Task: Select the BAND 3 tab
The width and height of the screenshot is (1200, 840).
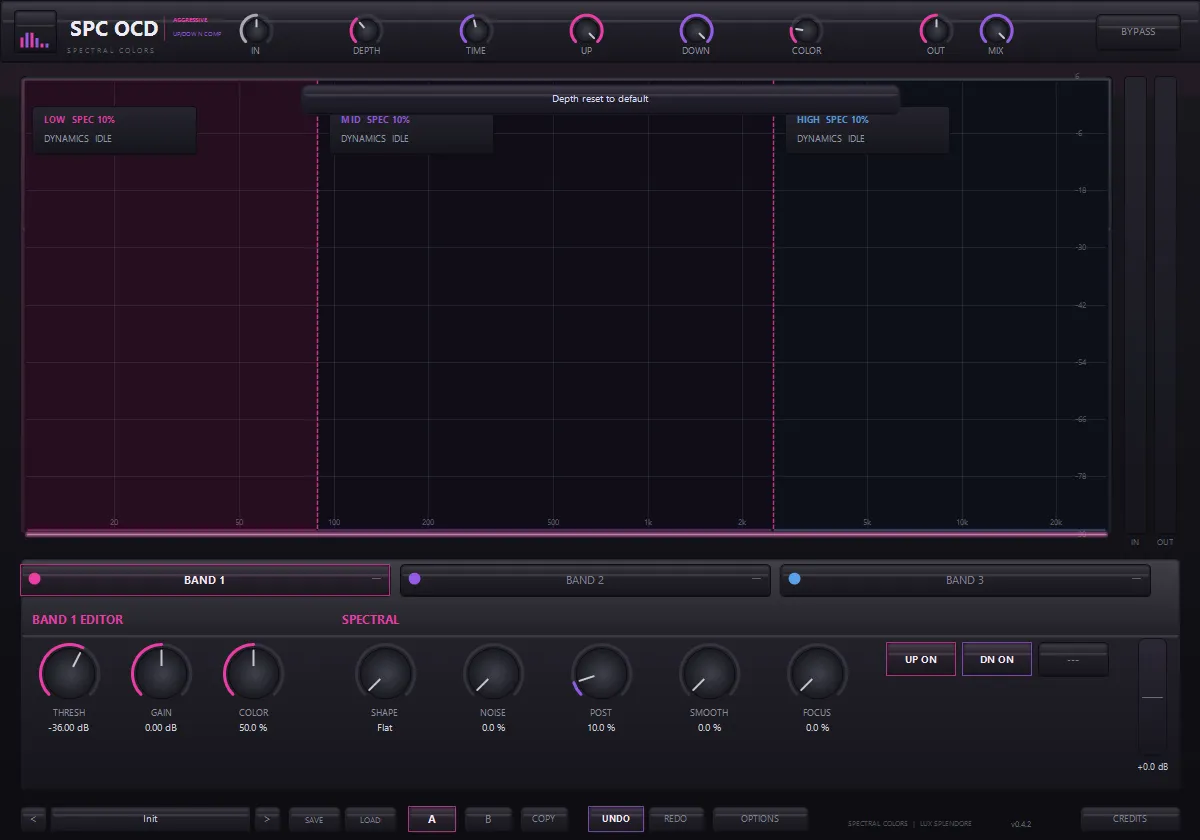Action: 965,580
